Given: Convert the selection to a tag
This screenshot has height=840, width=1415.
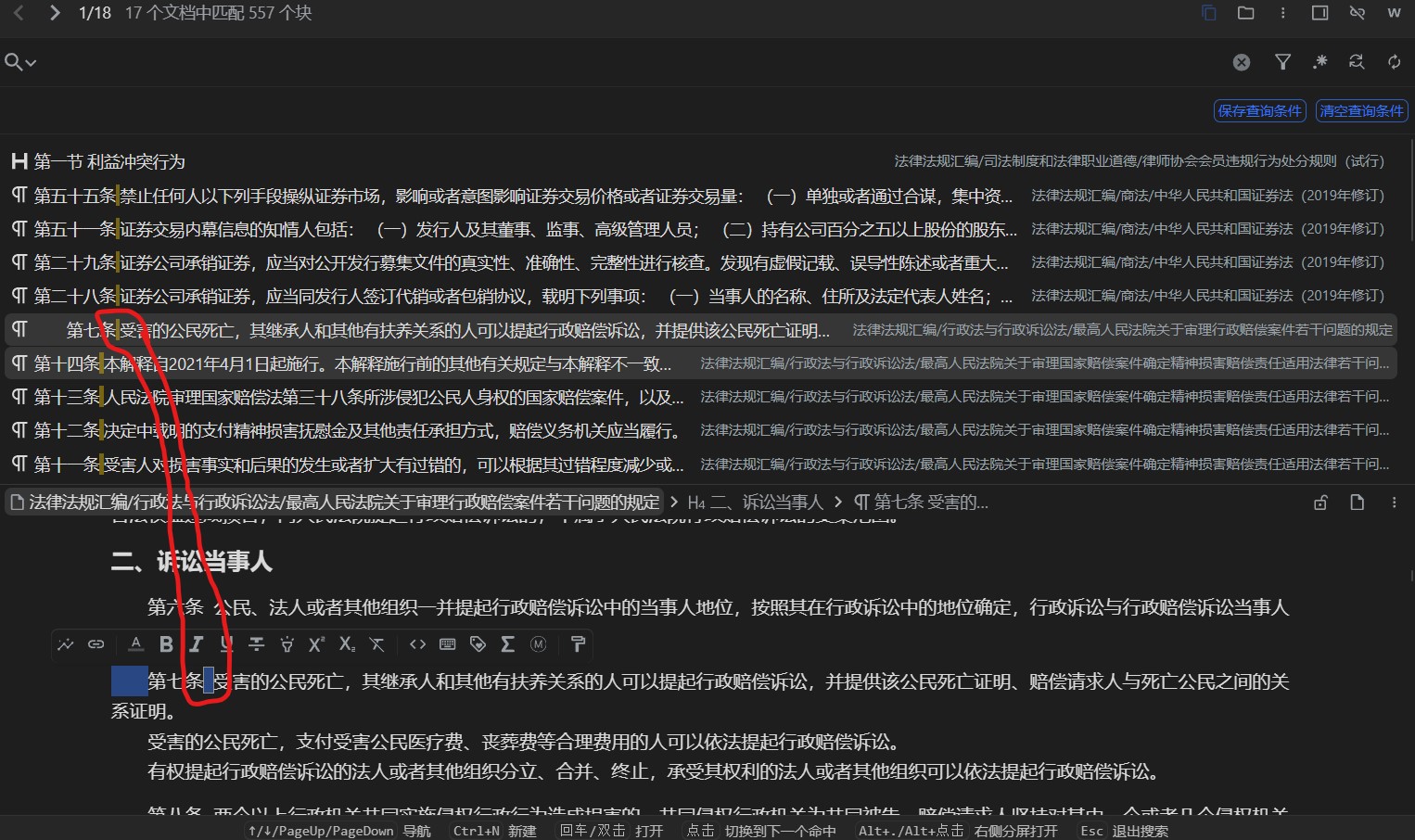Looking at the screenshot, I should 478,644.
